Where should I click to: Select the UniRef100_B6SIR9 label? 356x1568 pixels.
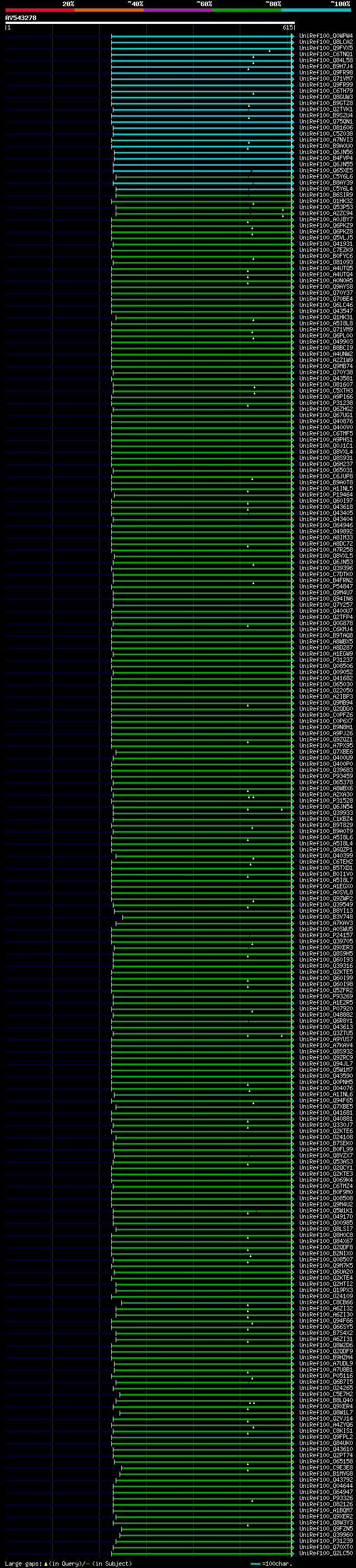(x=326, y=195)
